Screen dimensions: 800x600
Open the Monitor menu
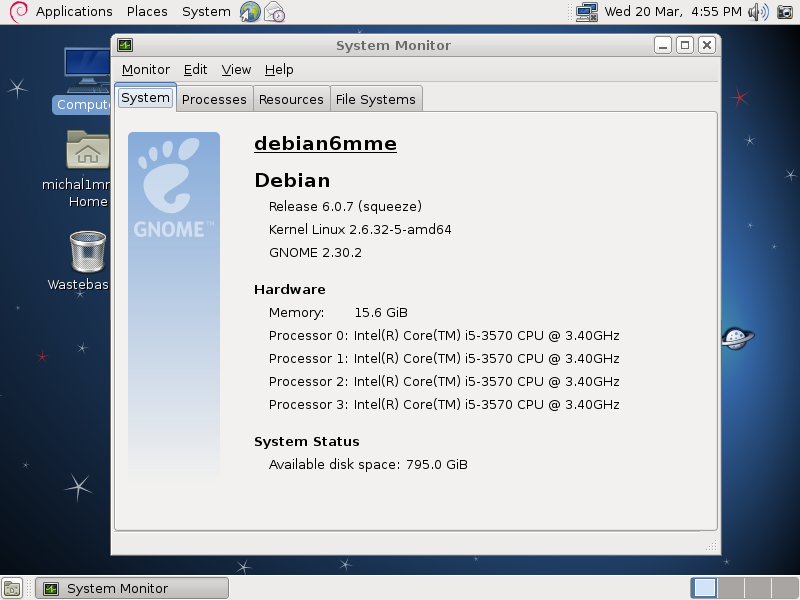145,70
